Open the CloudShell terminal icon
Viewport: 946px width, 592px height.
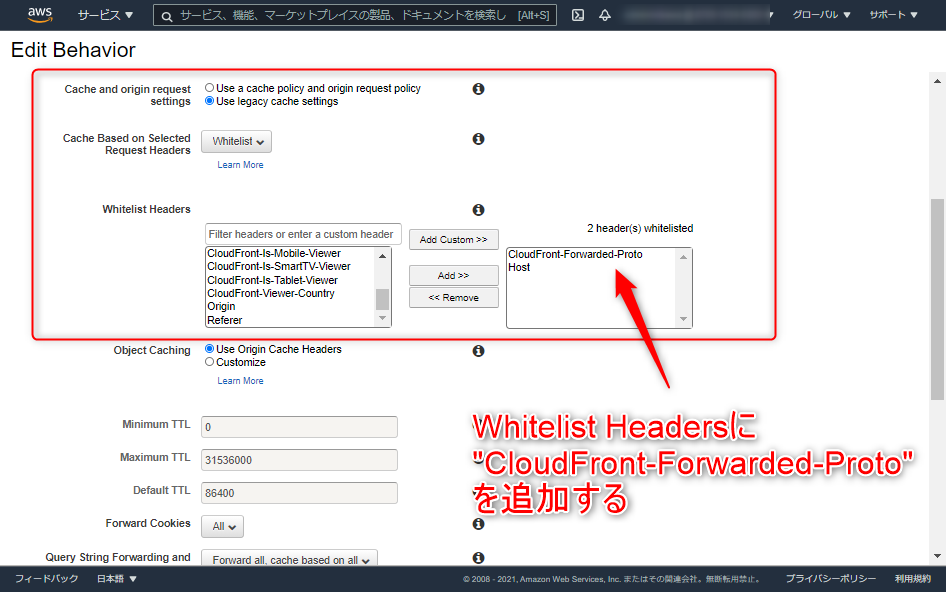click(x=579, y=14)
